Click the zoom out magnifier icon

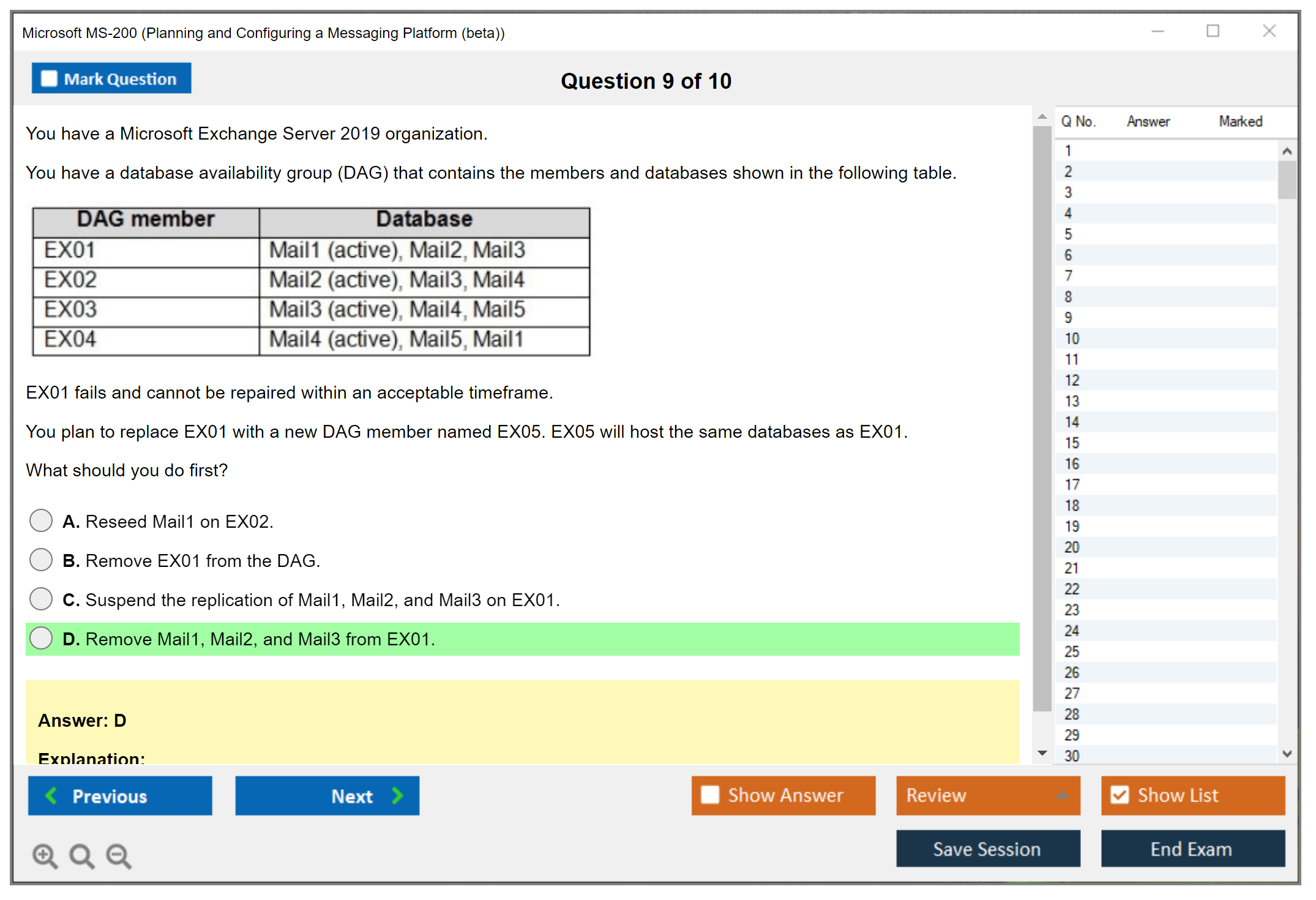pyautogui.click(x=119, y=855)
